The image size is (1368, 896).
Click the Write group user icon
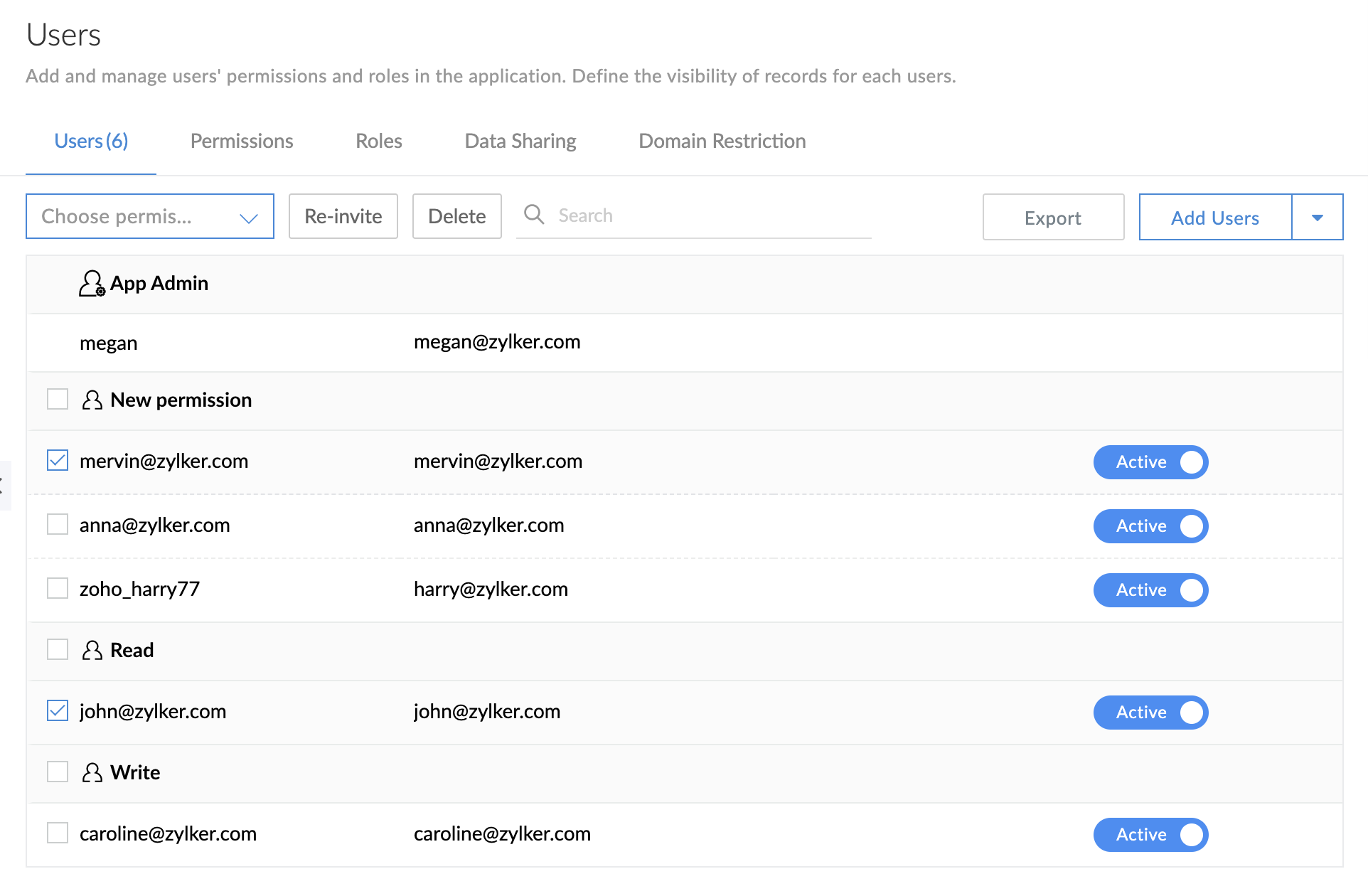point(92,772)
